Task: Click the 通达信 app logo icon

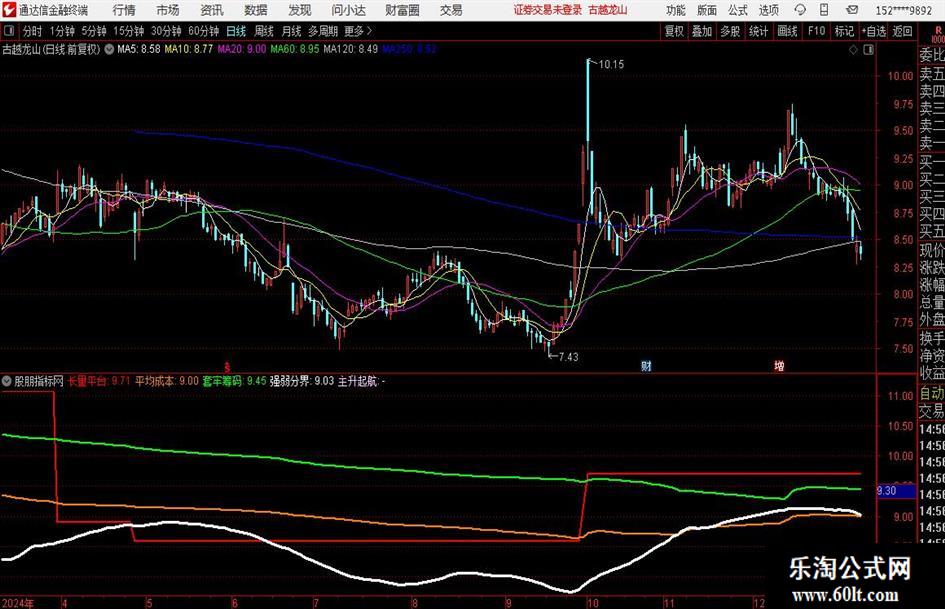Action: [8, 10]
